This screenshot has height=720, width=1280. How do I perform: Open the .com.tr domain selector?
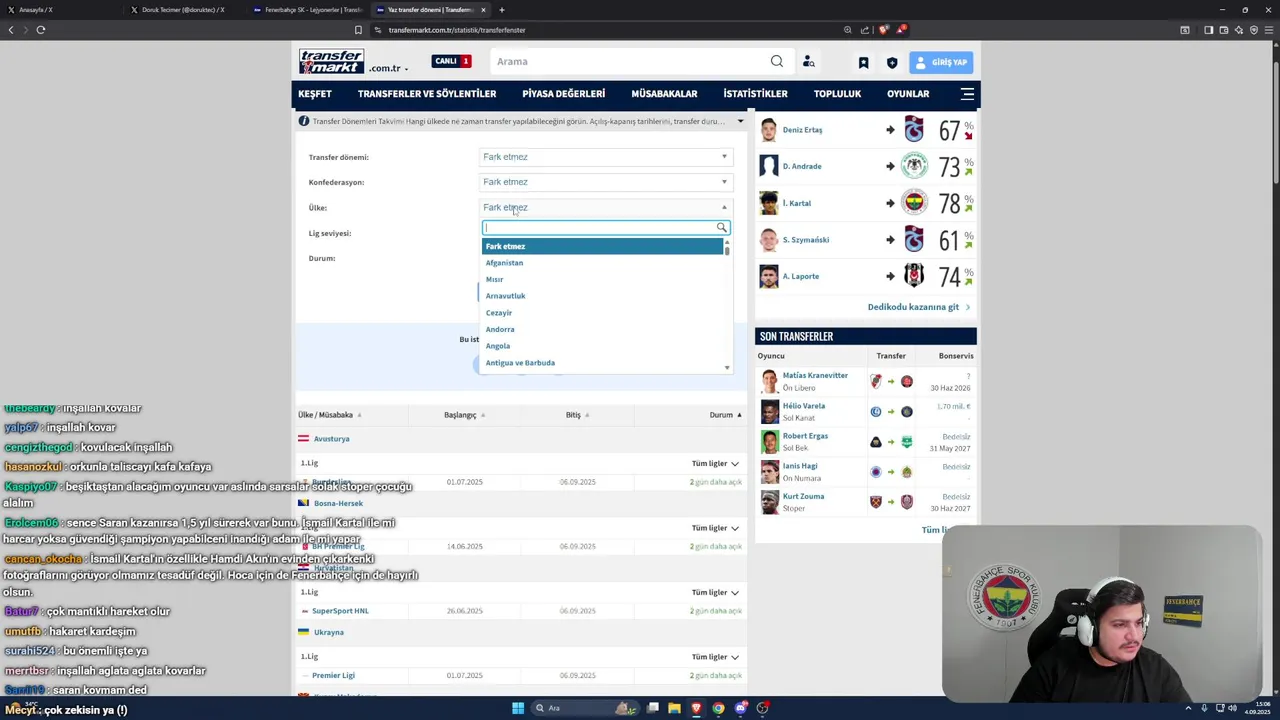(x=389, y=68)
